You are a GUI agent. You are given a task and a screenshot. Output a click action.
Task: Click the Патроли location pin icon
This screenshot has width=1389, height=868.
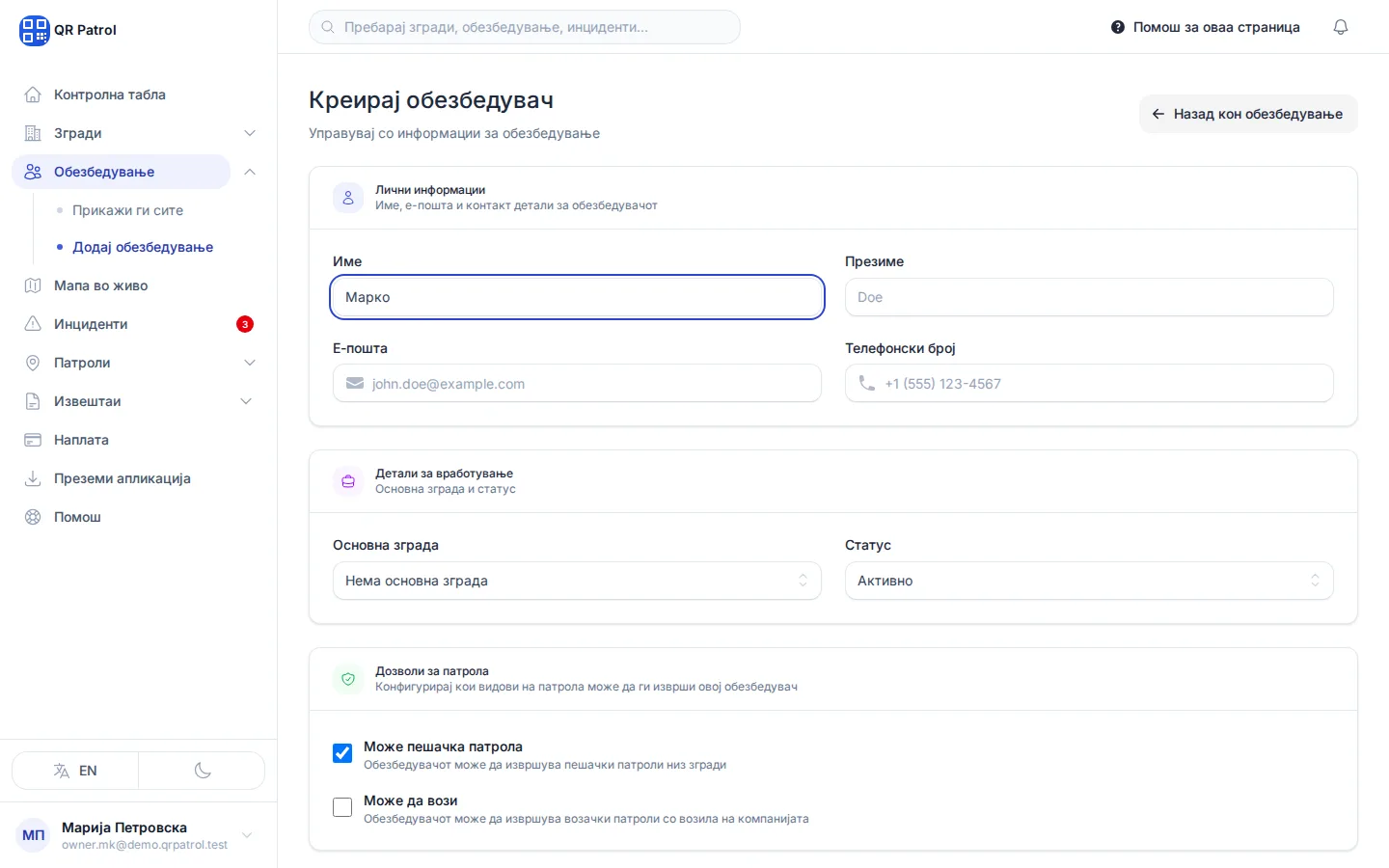33,363
